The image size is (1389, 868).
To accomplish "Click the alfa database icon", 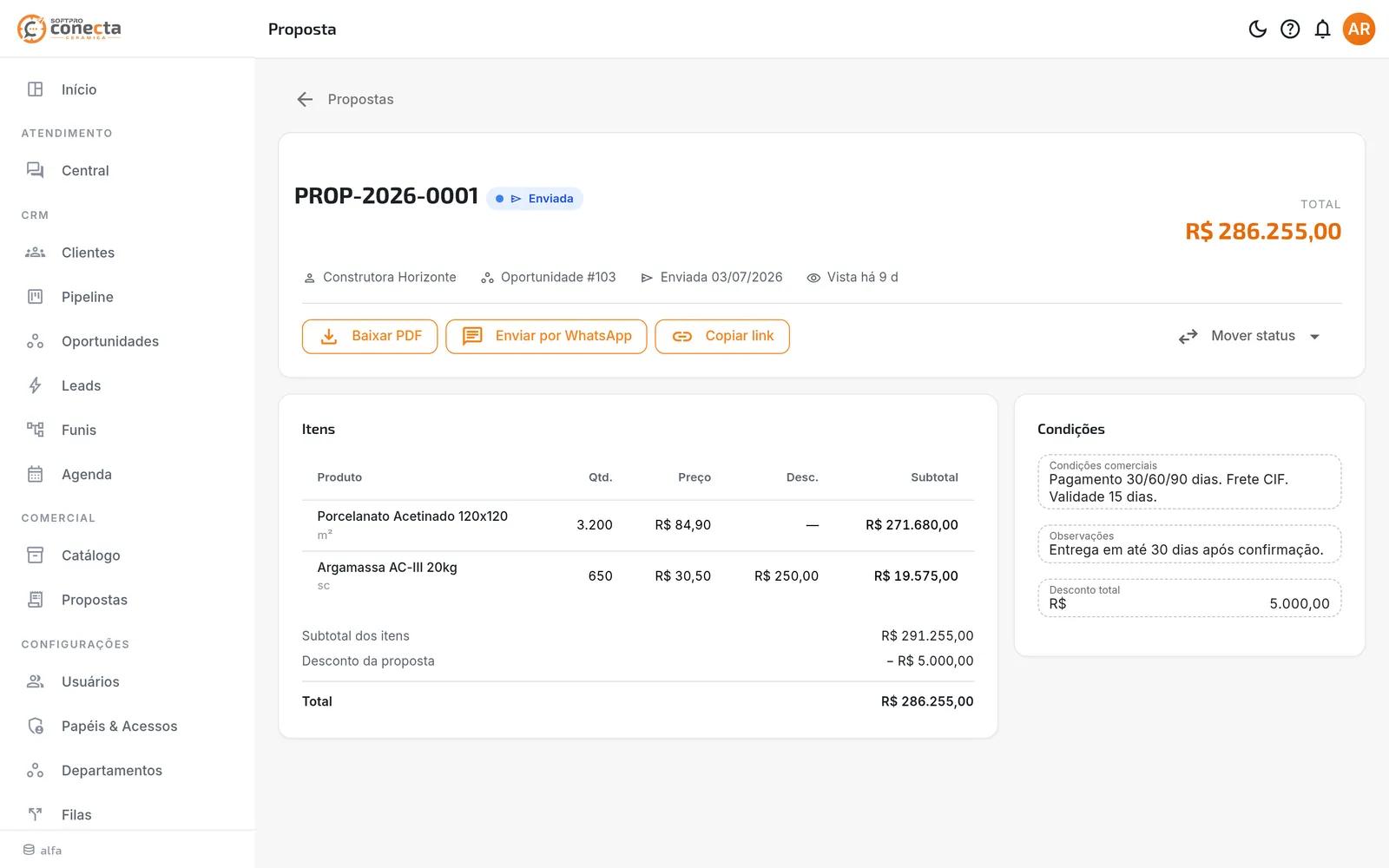I will point(29,850).
